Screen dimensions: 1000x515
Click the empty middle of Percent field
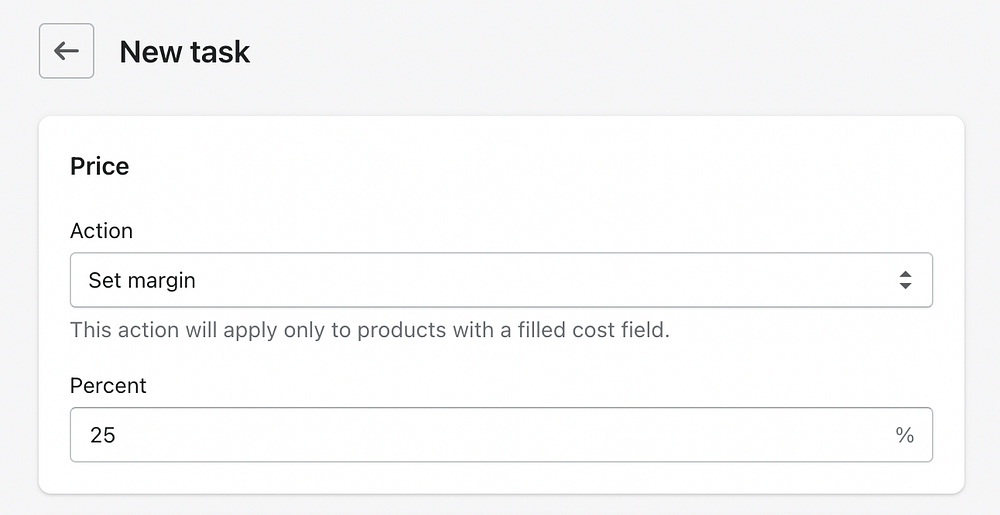[x=500, y=435]
